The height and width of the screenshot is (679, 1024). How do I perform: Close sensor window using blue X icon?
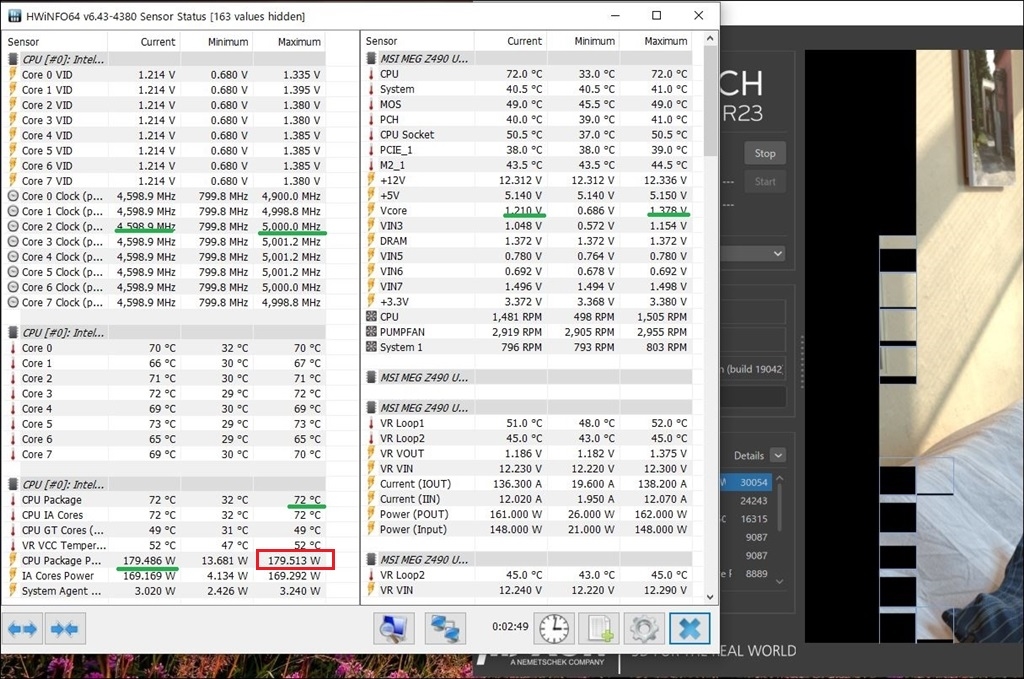(x=689, y=629)
